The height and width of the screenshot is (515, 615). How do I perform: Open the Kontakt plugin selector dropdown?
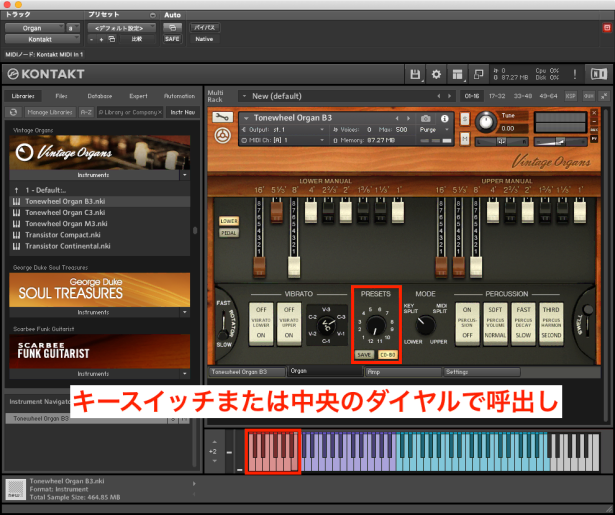42,39
